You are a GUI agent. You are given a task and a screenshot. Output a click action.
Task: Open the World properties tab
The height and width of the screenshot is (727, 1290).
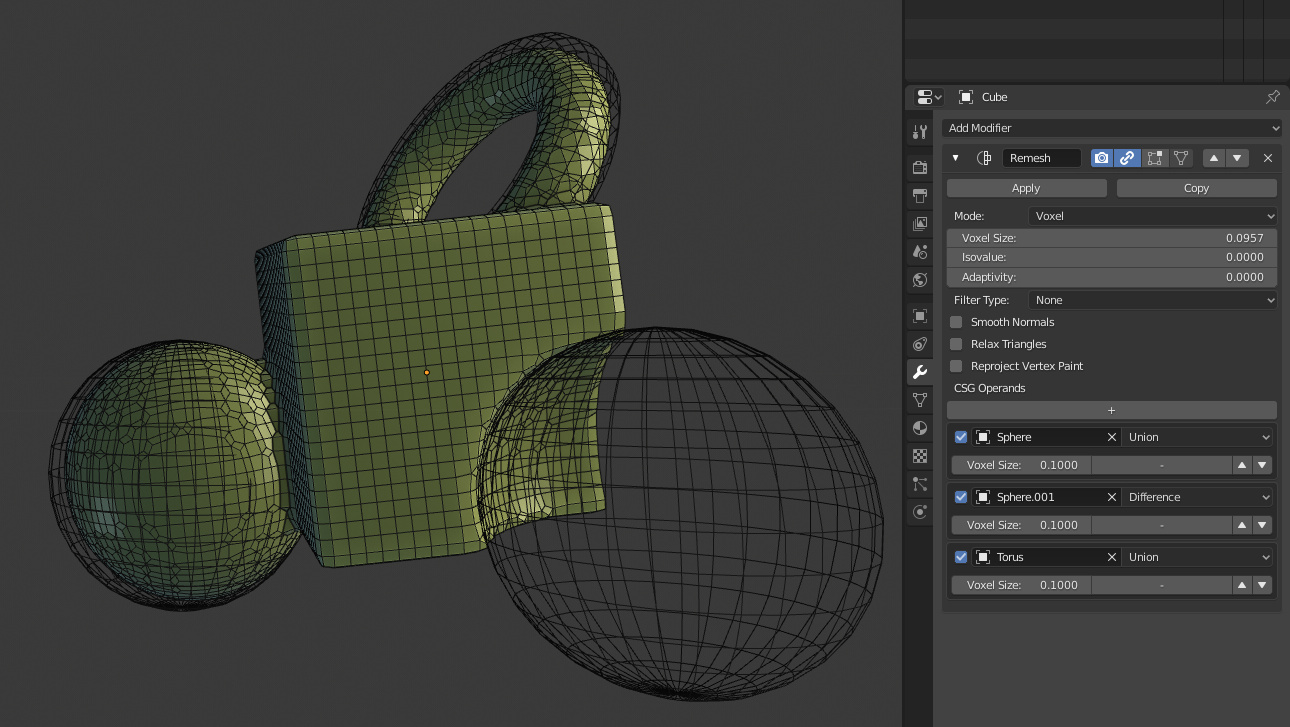point(920,280)
